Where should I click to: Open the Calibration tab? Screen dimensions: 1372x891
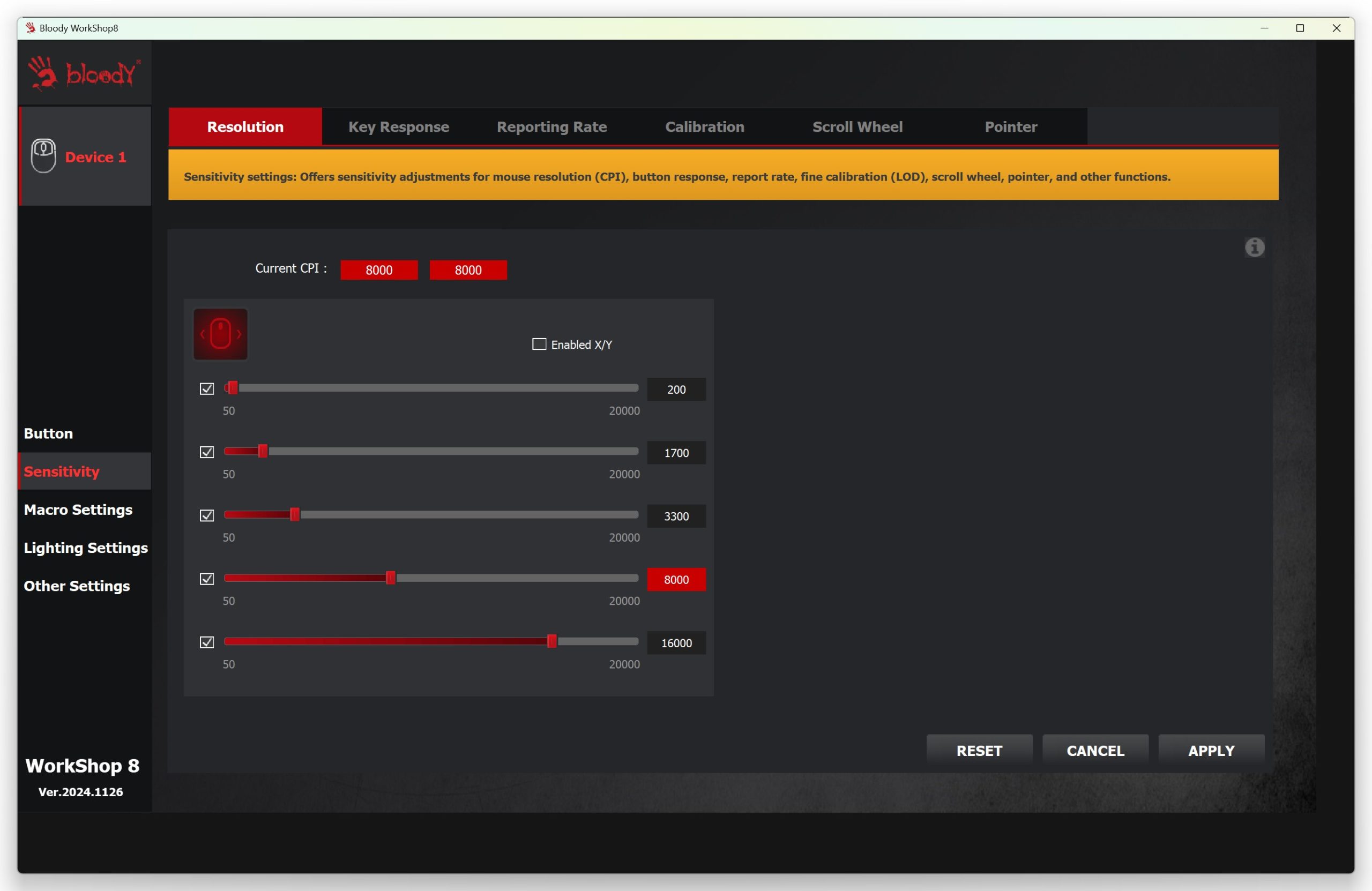pyautogui.click(x=704, y=126)
